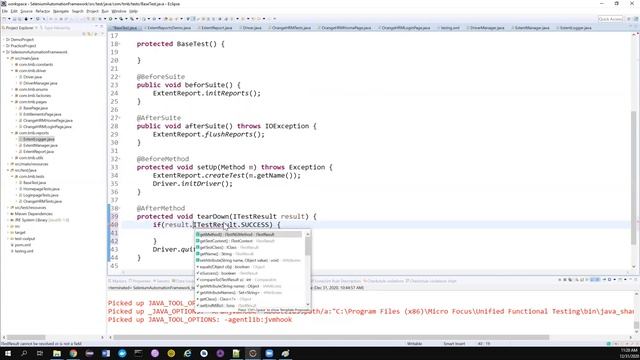Select BaseTest.java in Project Explorer tree
Screen dimensions: 640x360
33,182
